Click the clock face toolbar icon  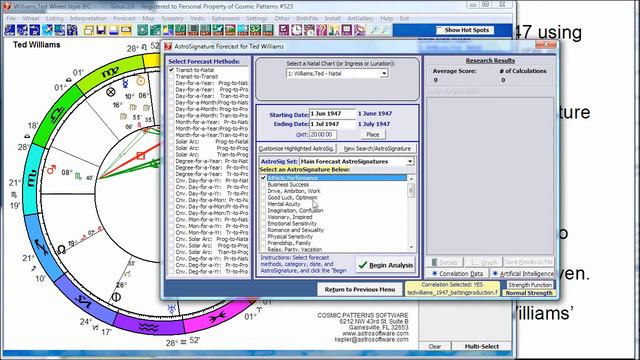point(296,30)
